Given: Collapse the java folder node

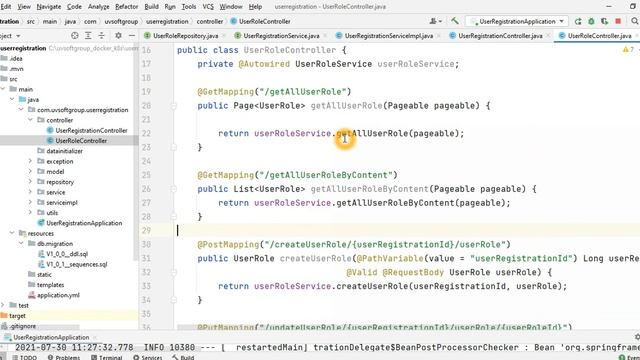Looking at the screenshot, I should pyautogui.click(x=12, y=99).
